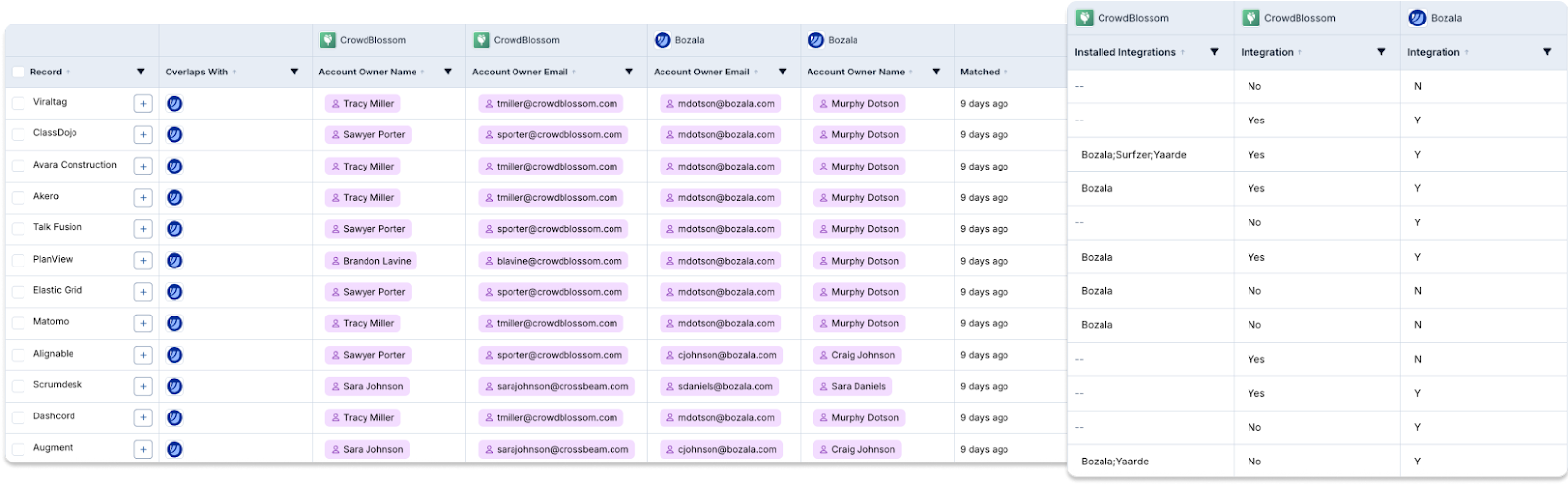The width and height of the screenshot is (1568, 486).
Task: Click Bozala overlap icon in Matomo row
Action: [174, 322]
